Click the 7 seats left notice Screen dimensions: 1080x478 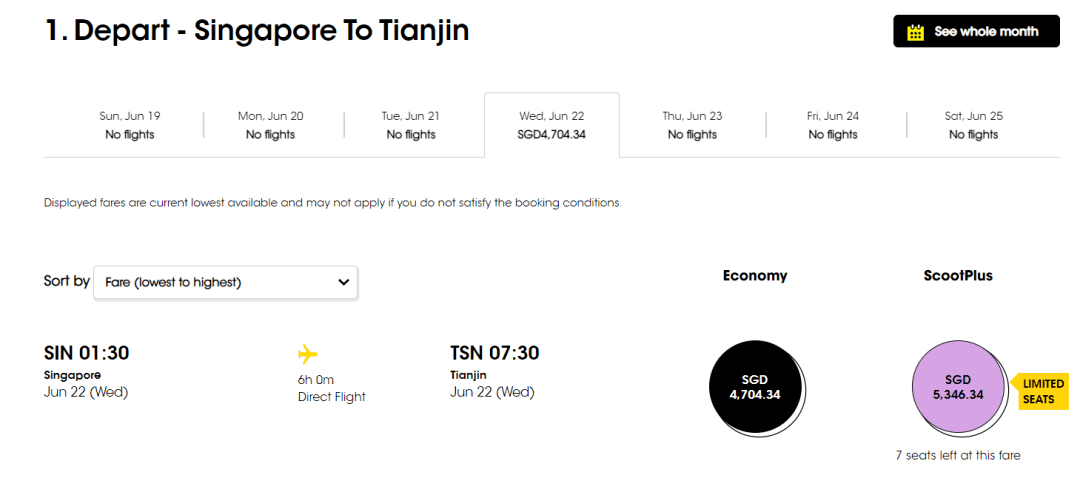click(x=957, y=456)
